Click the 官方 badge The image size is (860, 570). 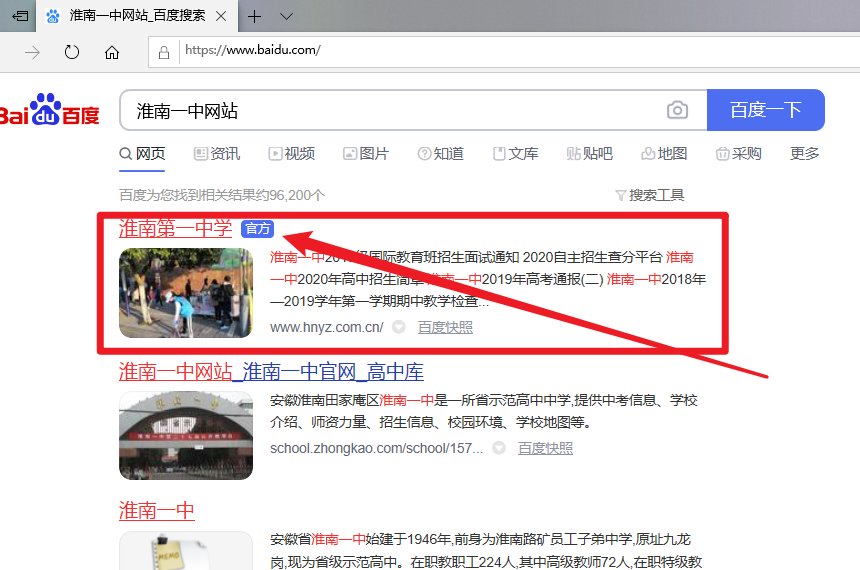257,229
